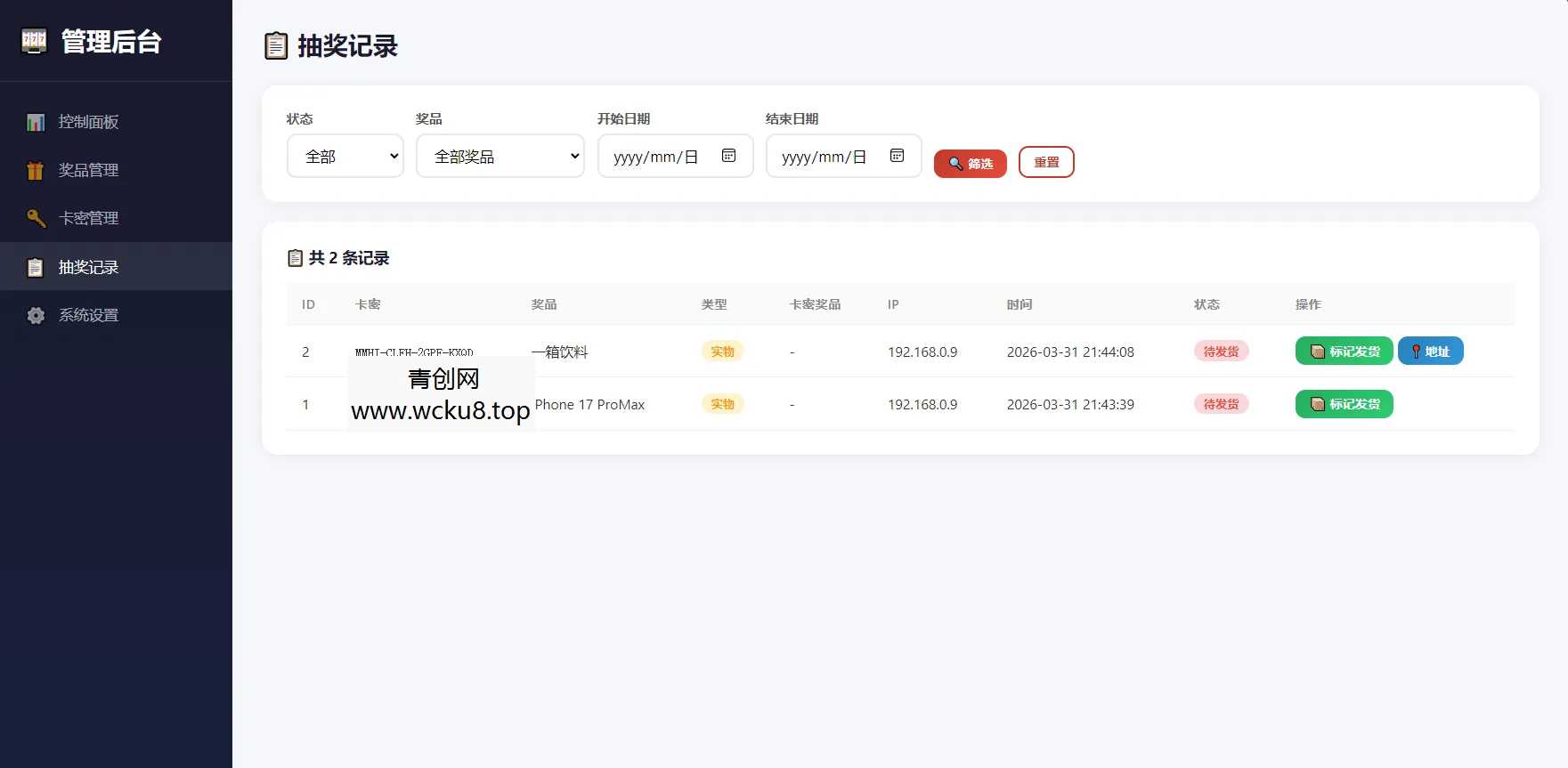Viewport: 1568px width, 768px height.
Task: Click clipboard icon next to 共 2 条记录
Action: click(x=296, y=258)
